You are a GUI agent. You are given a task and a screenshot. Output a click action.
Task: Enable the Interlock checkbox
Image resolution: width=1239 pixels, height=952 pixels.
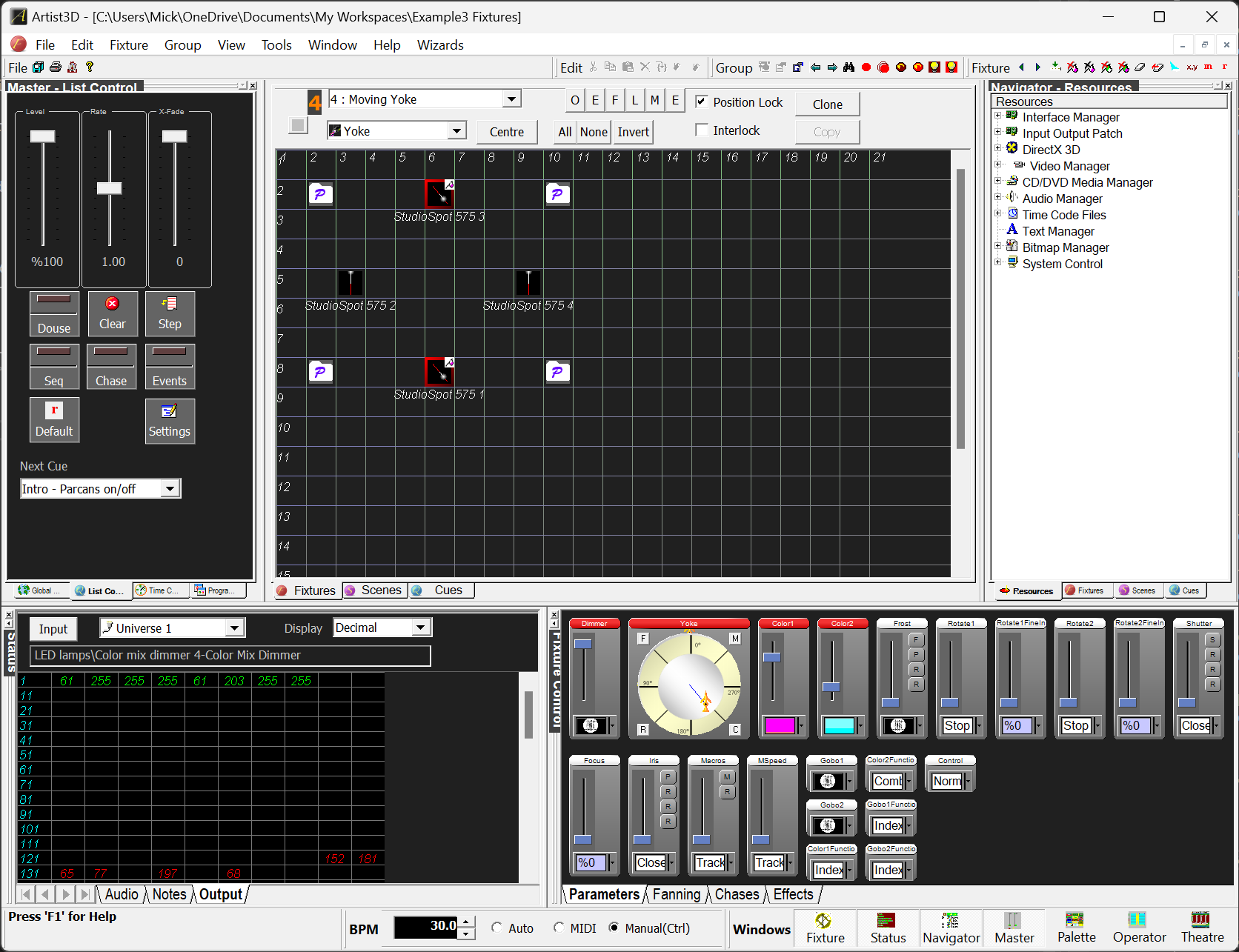702,130
